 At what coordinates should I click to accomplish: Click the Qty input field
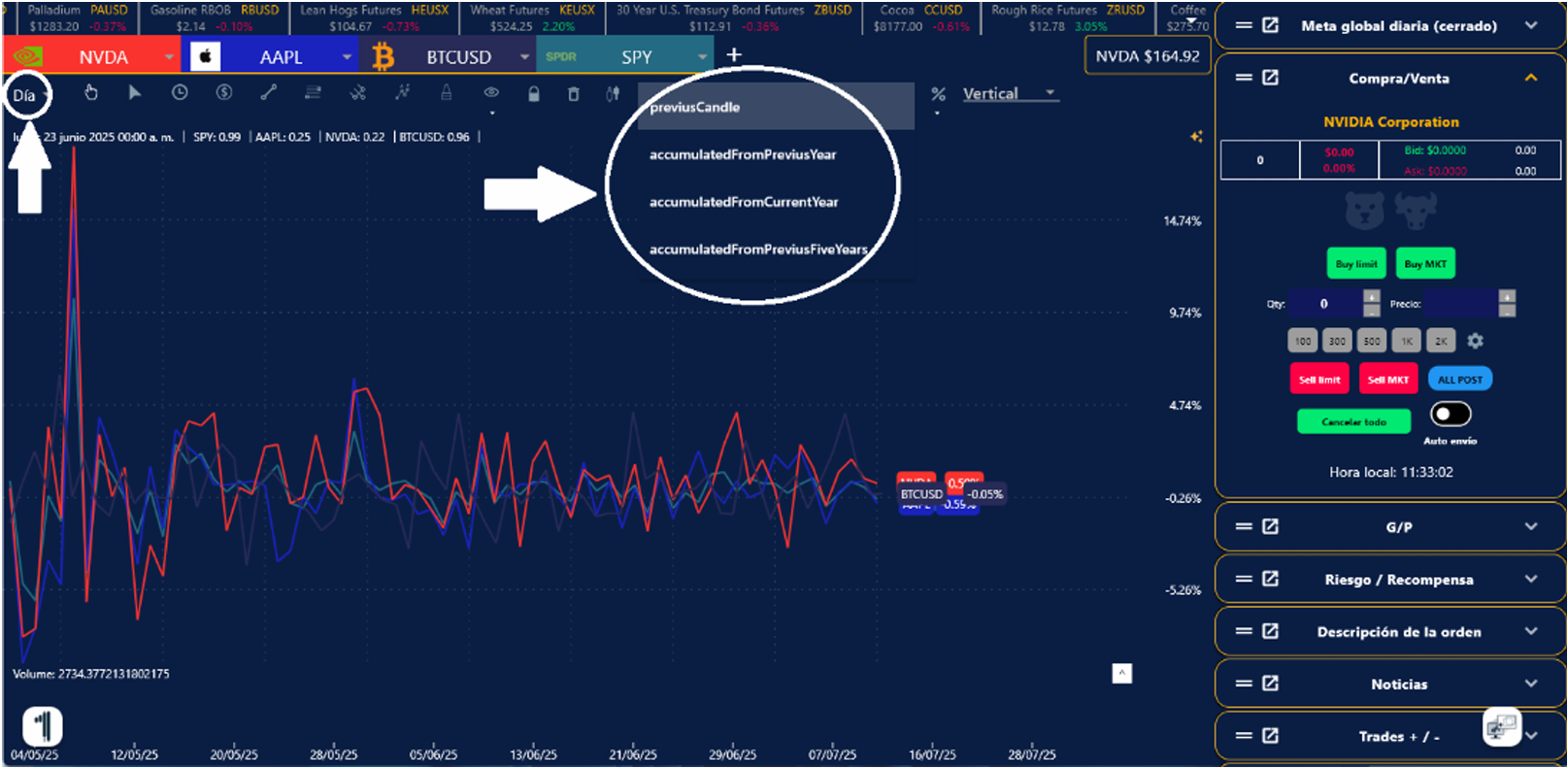(x=1324, y=304)
